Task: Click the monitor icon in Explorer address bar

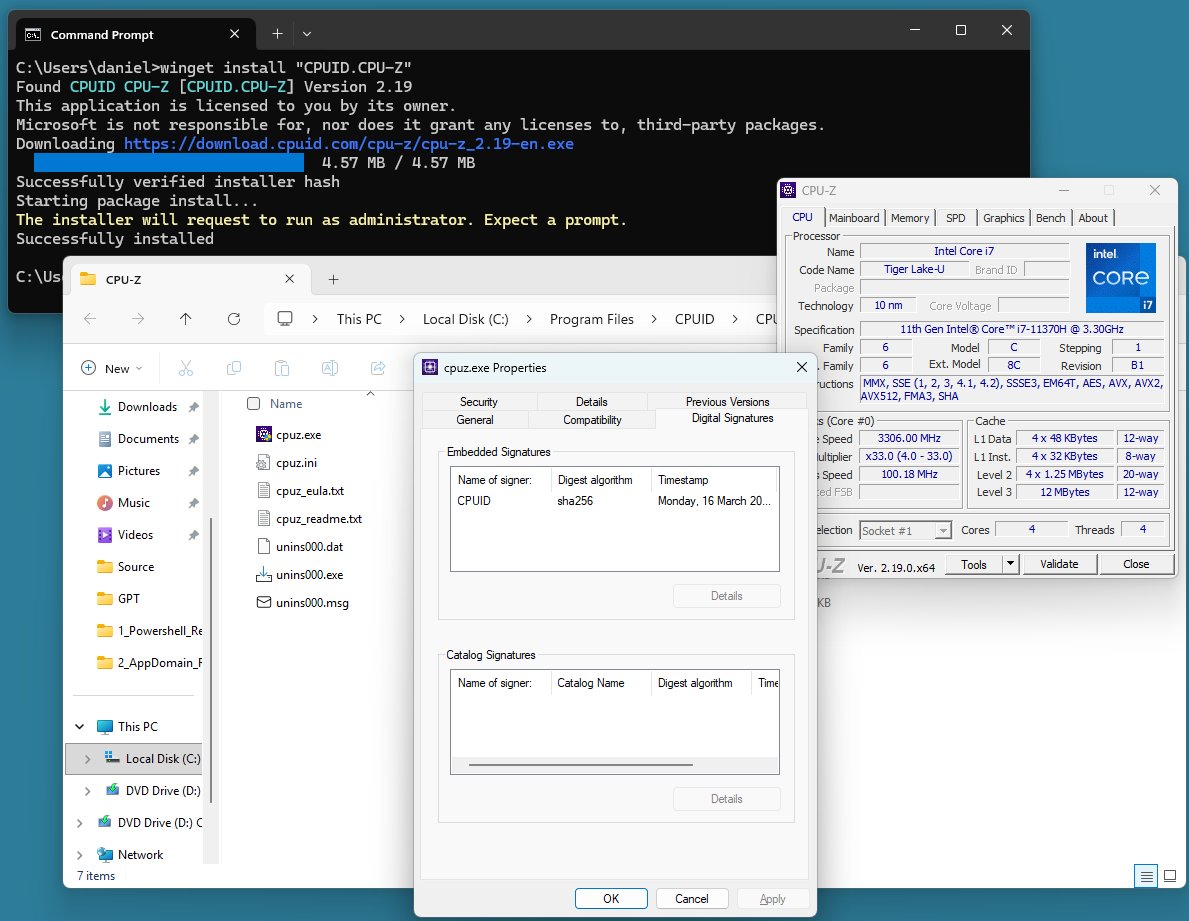Action: pos(285,319)
